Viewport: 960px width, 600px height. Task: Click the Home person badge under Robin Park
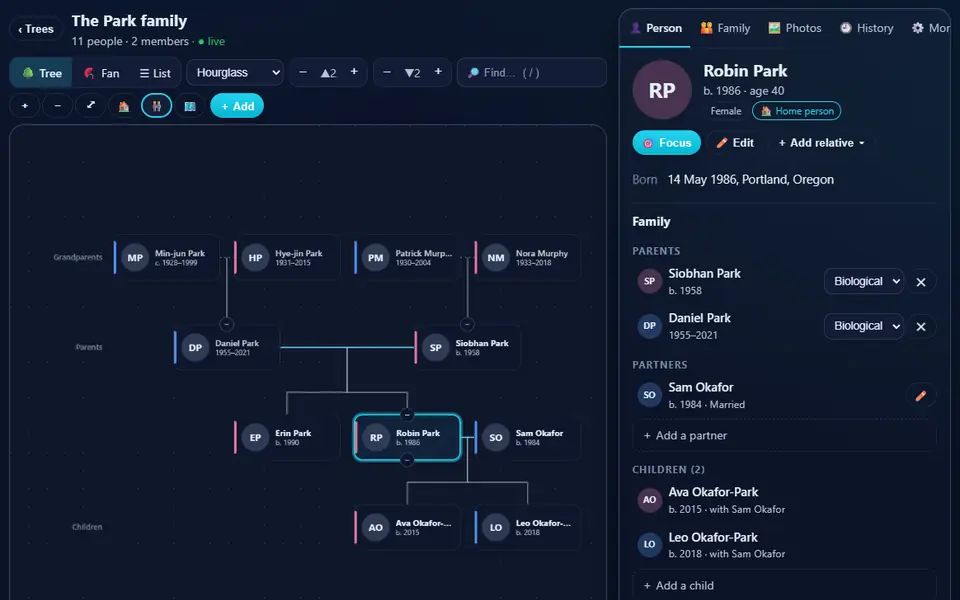coord(797,111)
